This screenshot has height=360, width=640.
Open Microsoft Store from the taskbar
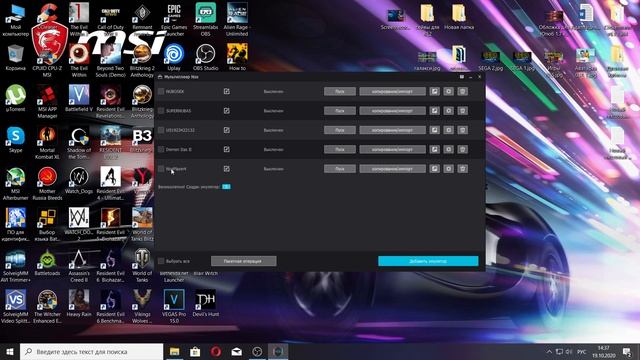tap(195, 351)
